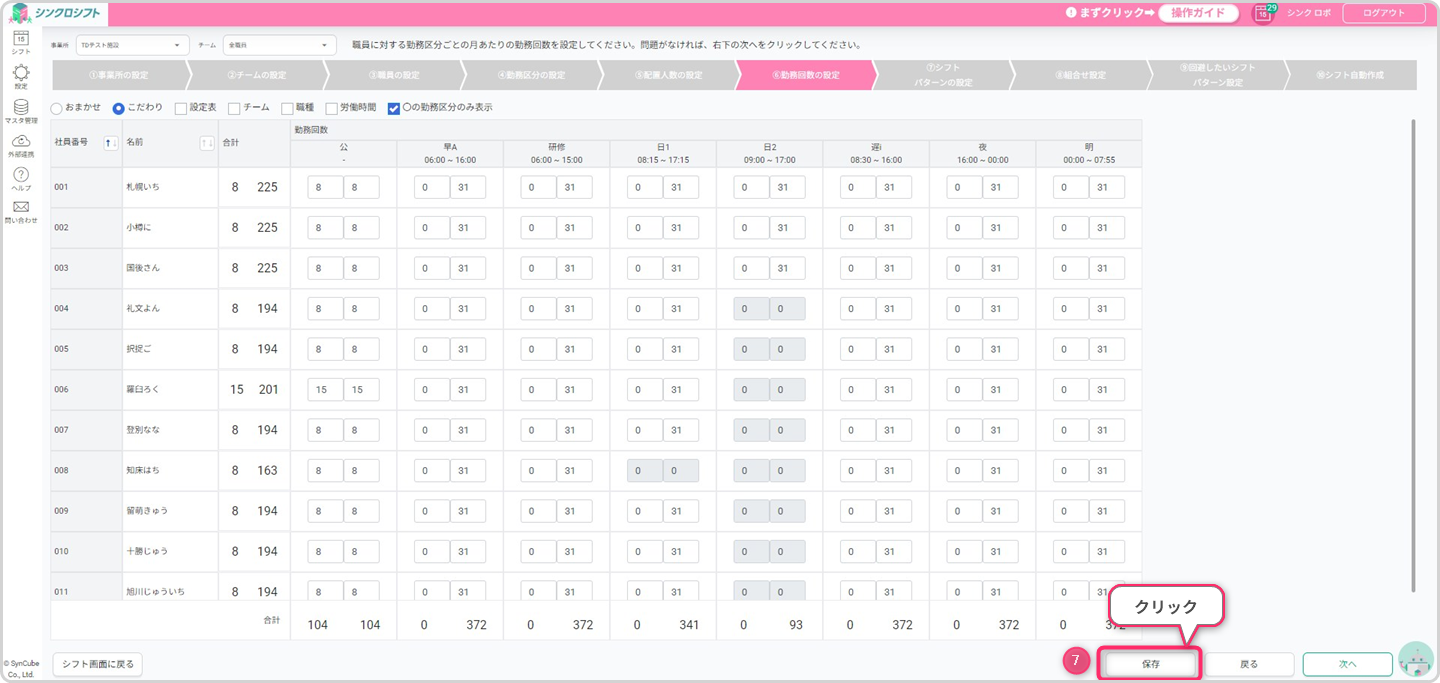Image resolution: width=1440 pixels, height=683 pixels.
Task: Open the シフト calendar icon in sidebar
Action: click(21, 39)
